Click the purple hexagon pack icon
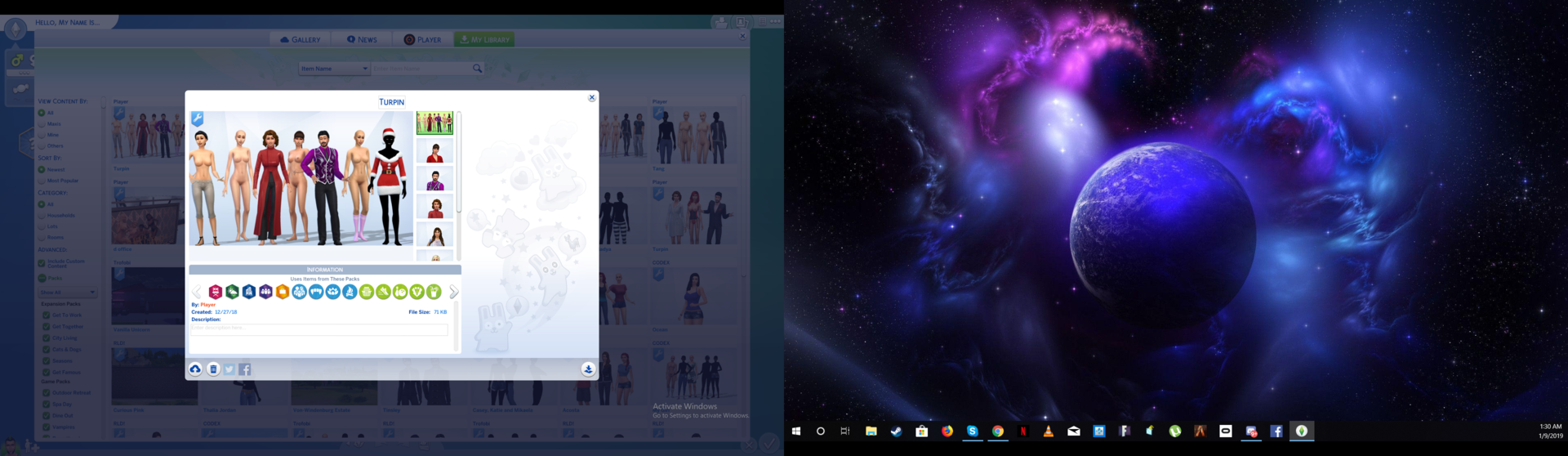 [265, 292]
